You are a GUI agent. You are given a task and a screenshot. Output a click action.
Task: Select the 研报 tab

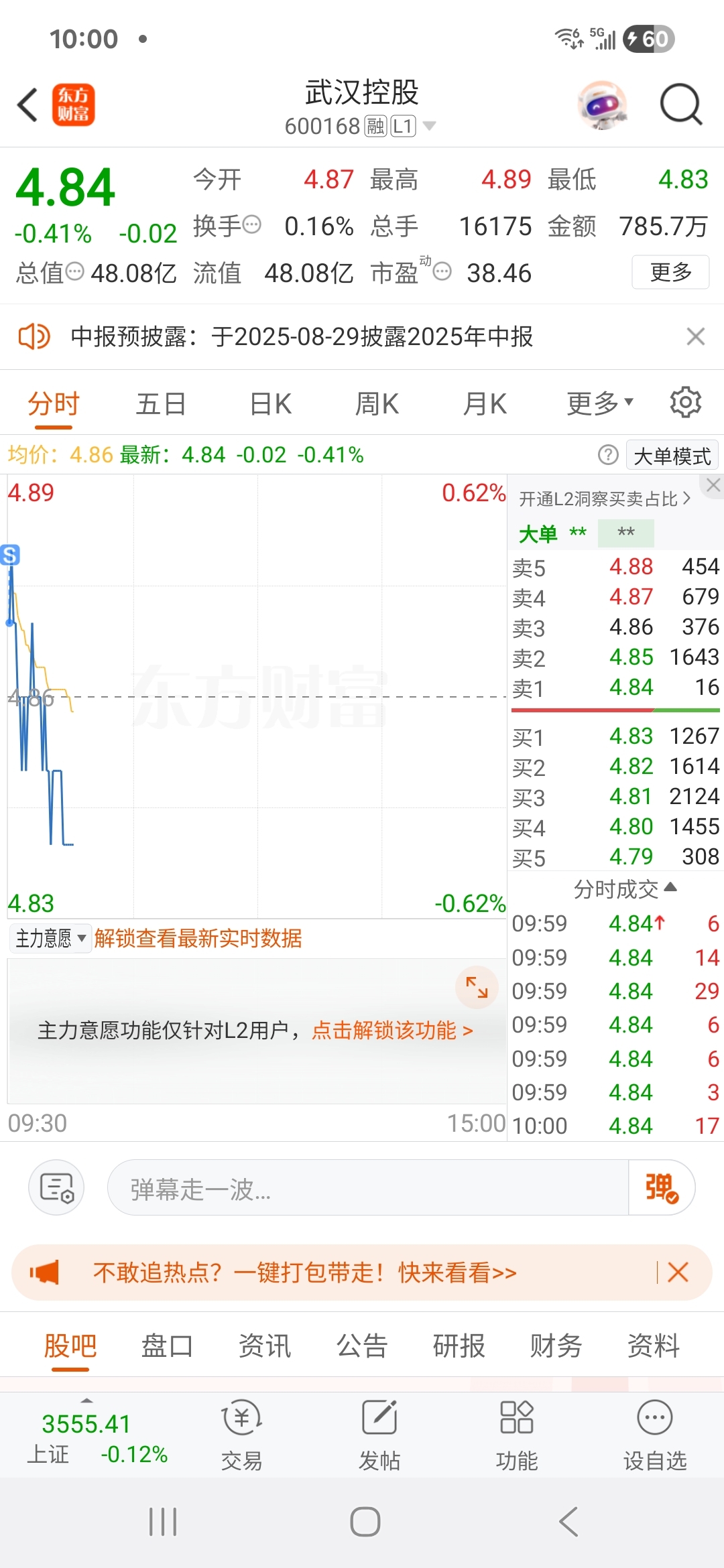459,1346
